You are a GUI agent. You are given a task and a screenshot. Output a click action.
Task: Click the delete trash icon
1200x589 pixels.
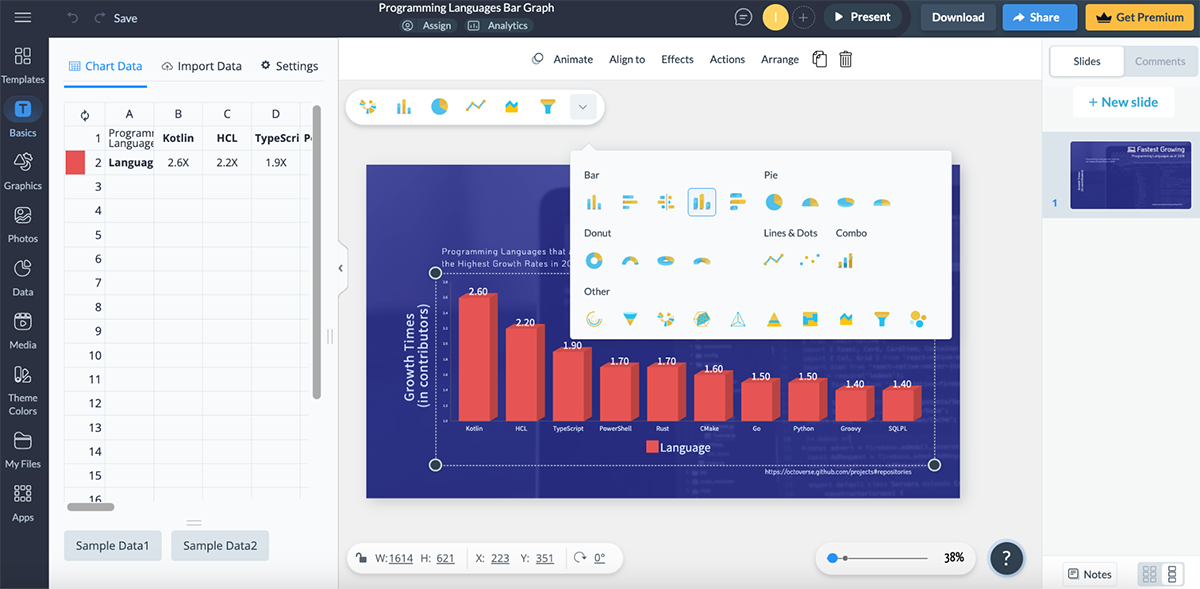tap(845, 59)
